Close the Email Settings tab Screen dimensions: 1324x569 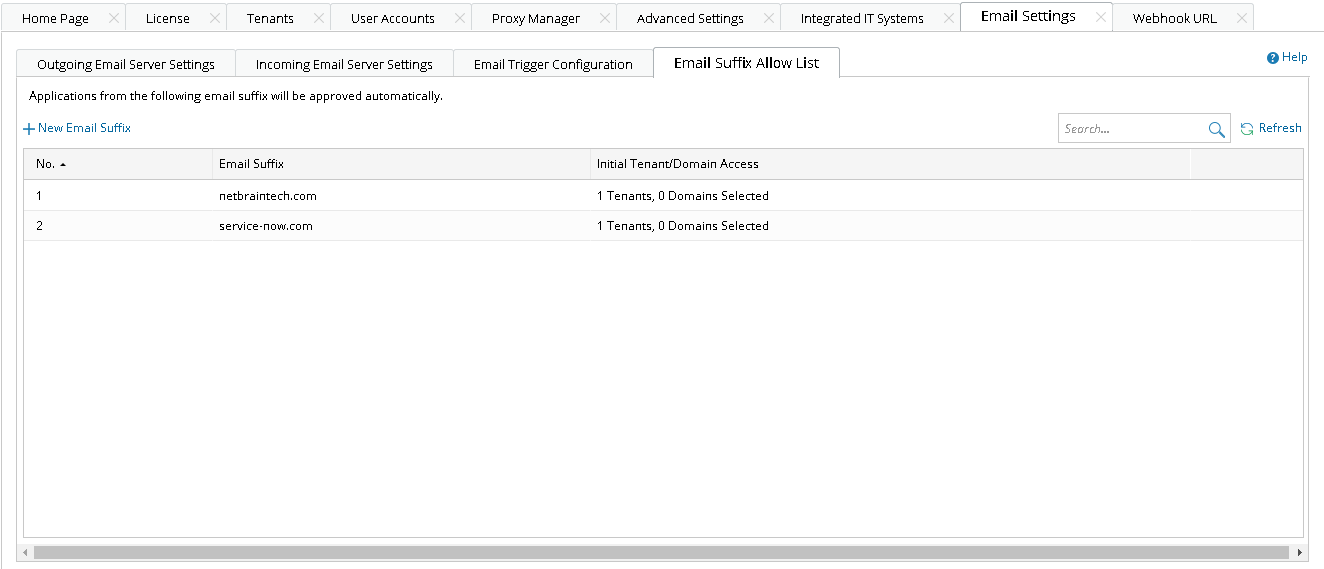pos(1100,18)
